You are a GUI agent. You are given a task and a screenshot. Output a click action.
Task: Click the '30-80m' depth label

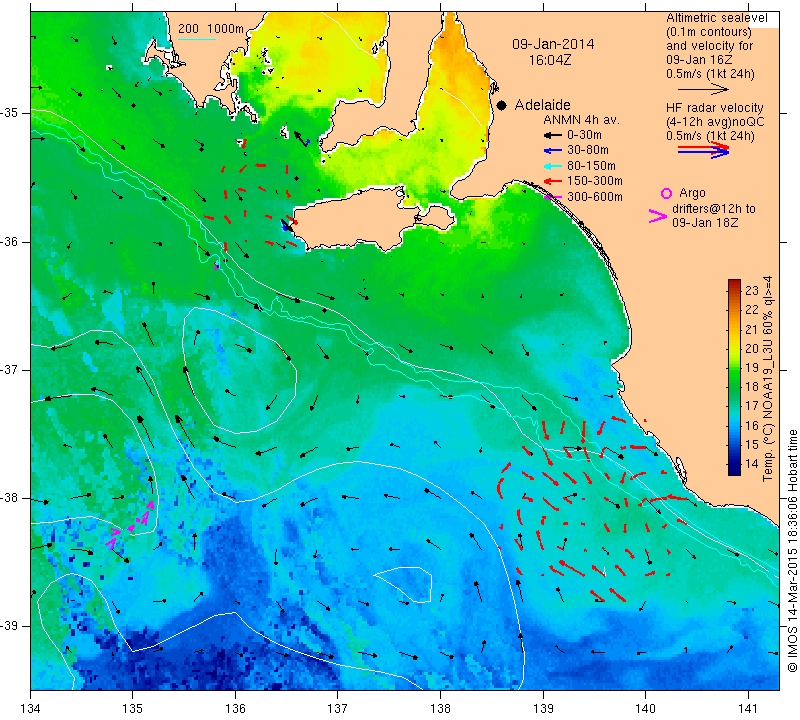pos(588,150)
